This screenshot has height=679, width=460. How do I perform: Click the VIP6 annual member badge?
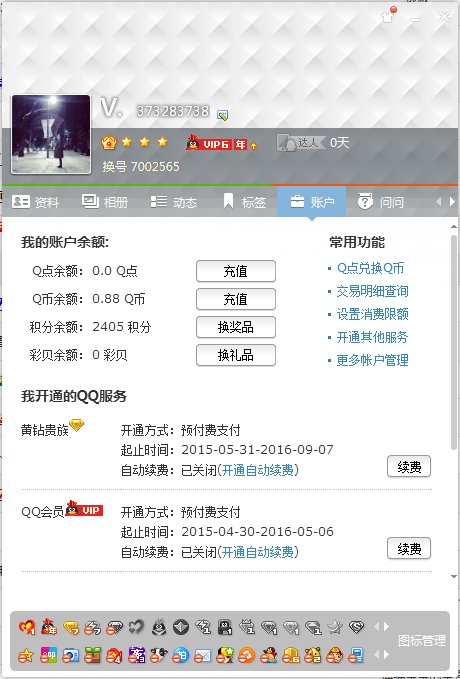(221, 142)
